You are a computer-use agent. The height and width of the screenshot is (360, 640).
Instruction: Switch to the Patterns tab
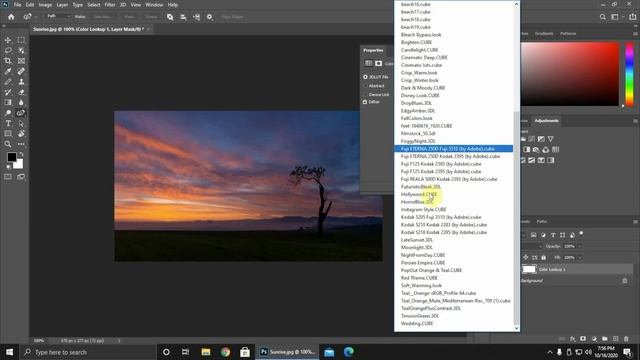point(568,33)
